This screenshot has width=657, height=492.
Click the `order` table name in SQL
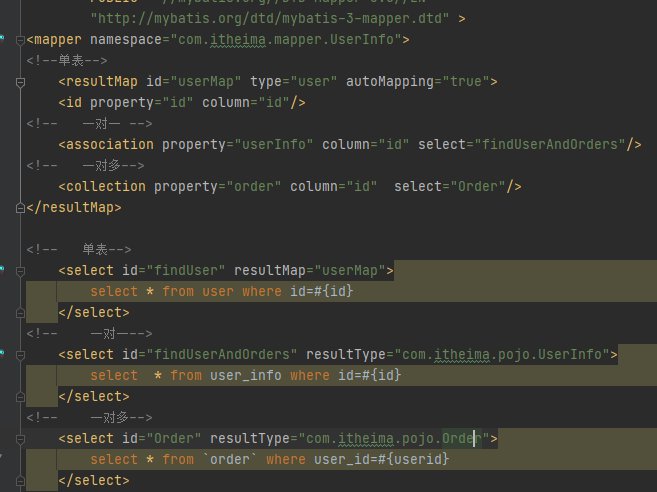click(x=230, y=459)
